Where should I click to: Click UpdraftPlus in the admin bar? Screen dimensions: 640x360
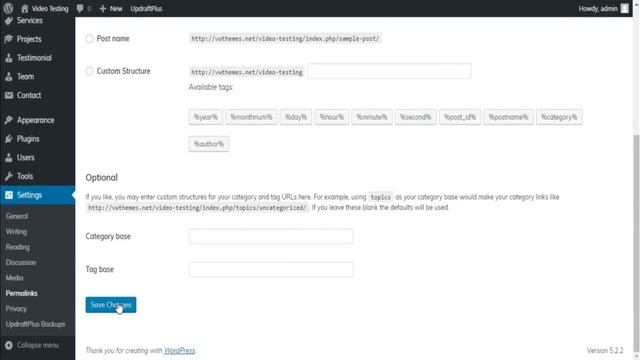click(x=146, y=9)
